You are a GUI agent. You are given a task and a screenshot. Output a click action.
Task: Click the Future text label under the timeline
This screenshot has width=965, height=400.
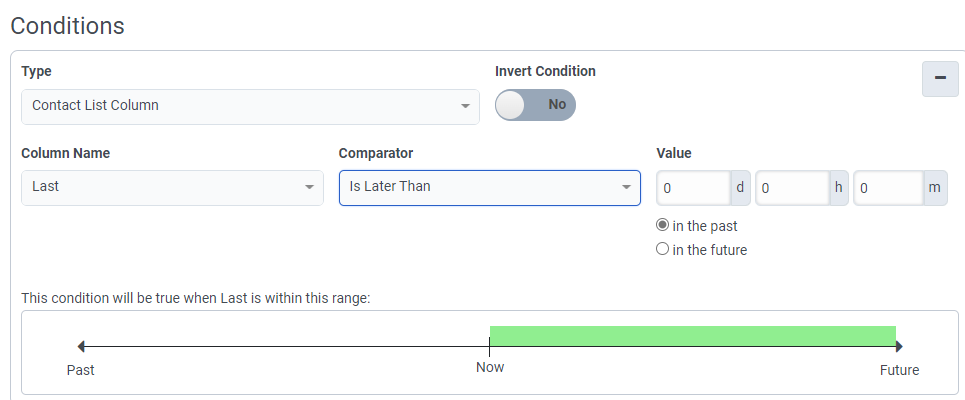coord(899,370)
